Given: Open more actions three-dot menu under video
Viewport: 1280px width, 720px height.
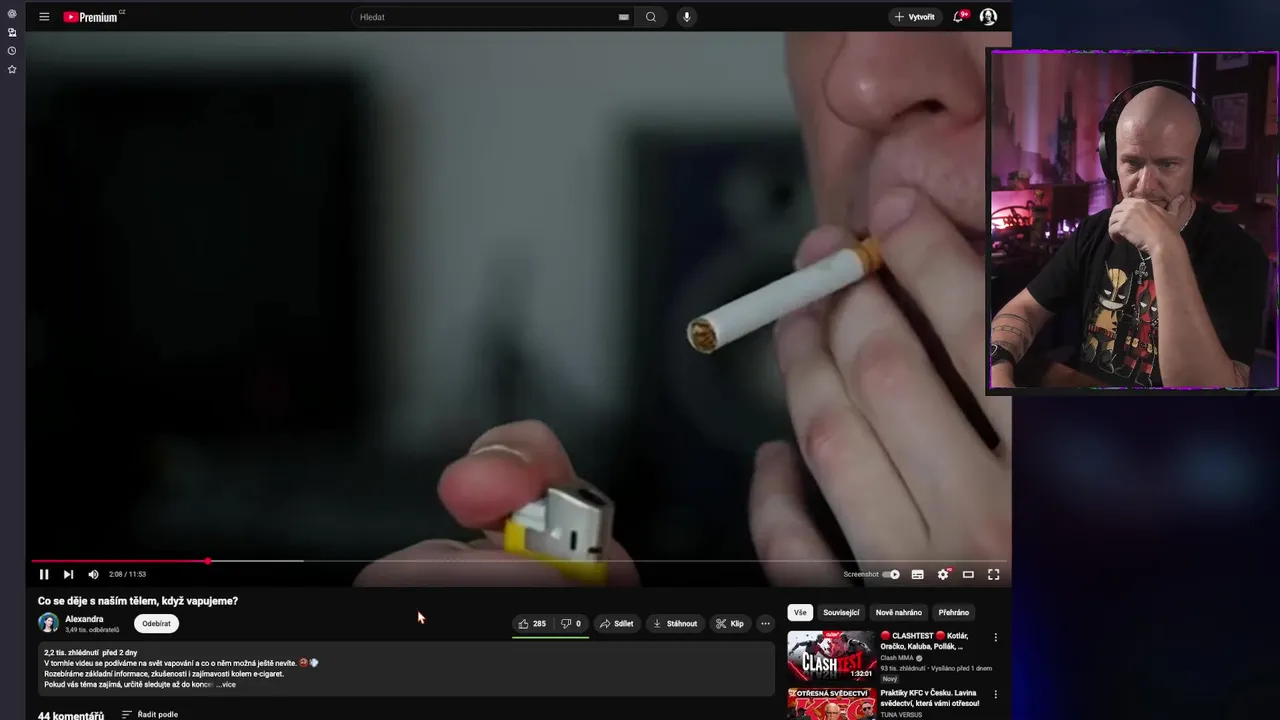Looking at the screenshot, I should click(765, 623).
